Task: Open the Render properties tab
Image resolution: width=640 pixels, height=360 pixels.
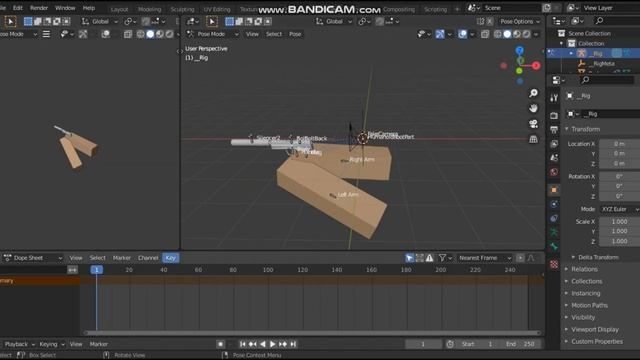Action: (554, 116)
